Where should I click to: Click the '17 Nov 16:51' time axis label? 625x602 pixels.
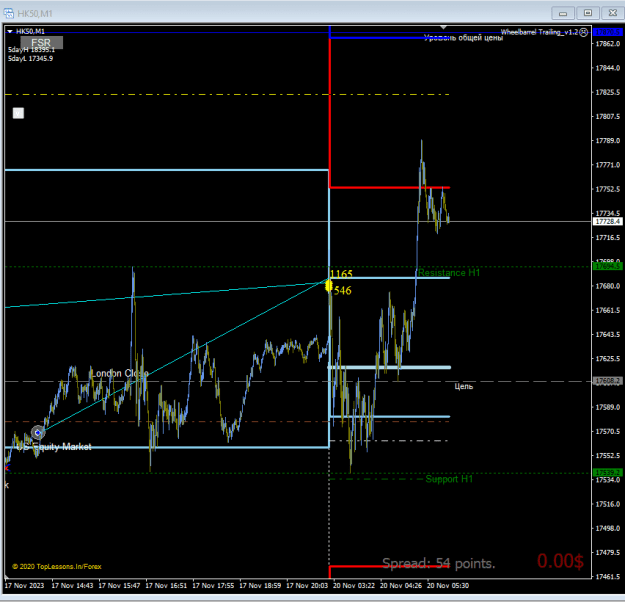(166, 586)
